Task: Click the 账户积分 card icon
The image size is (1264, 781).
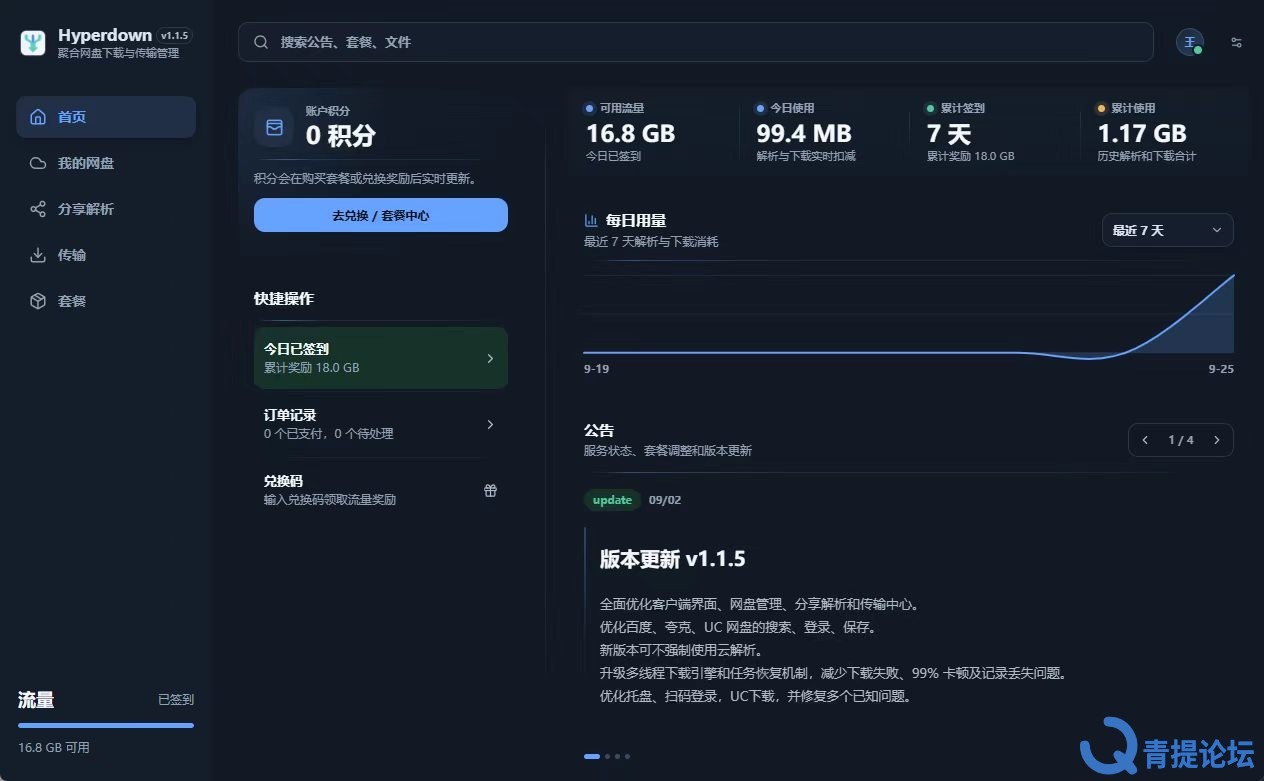Action: [274, 127]
